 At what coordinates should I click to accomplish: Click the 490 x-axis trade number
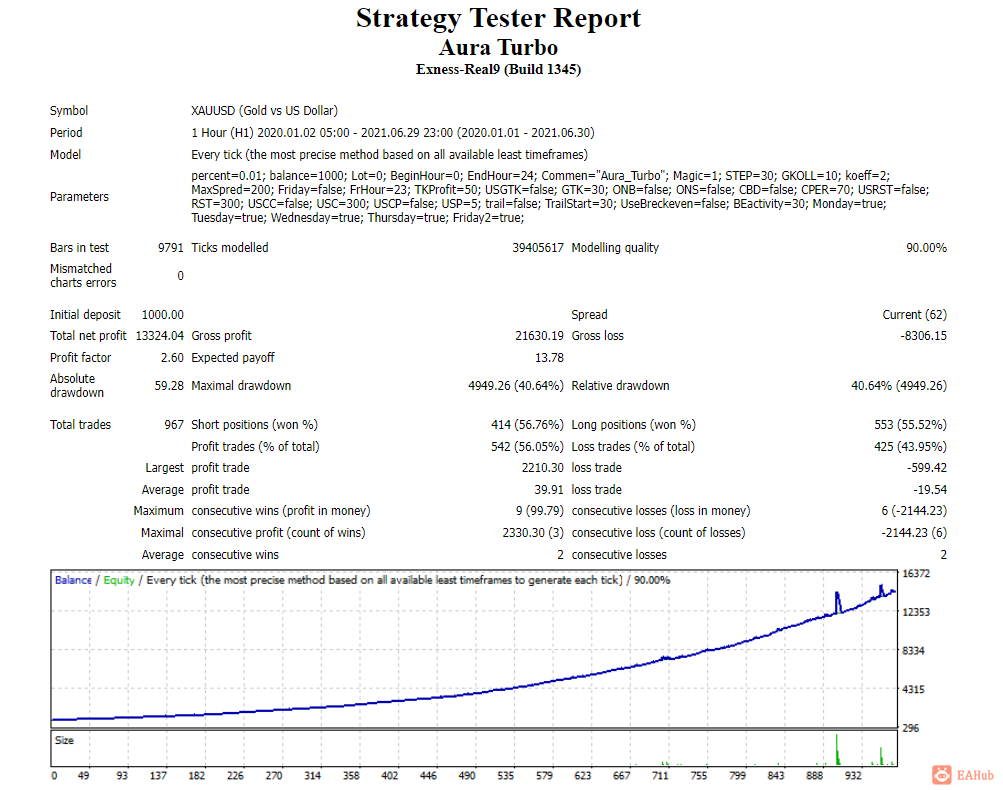[x=467, y=775]
